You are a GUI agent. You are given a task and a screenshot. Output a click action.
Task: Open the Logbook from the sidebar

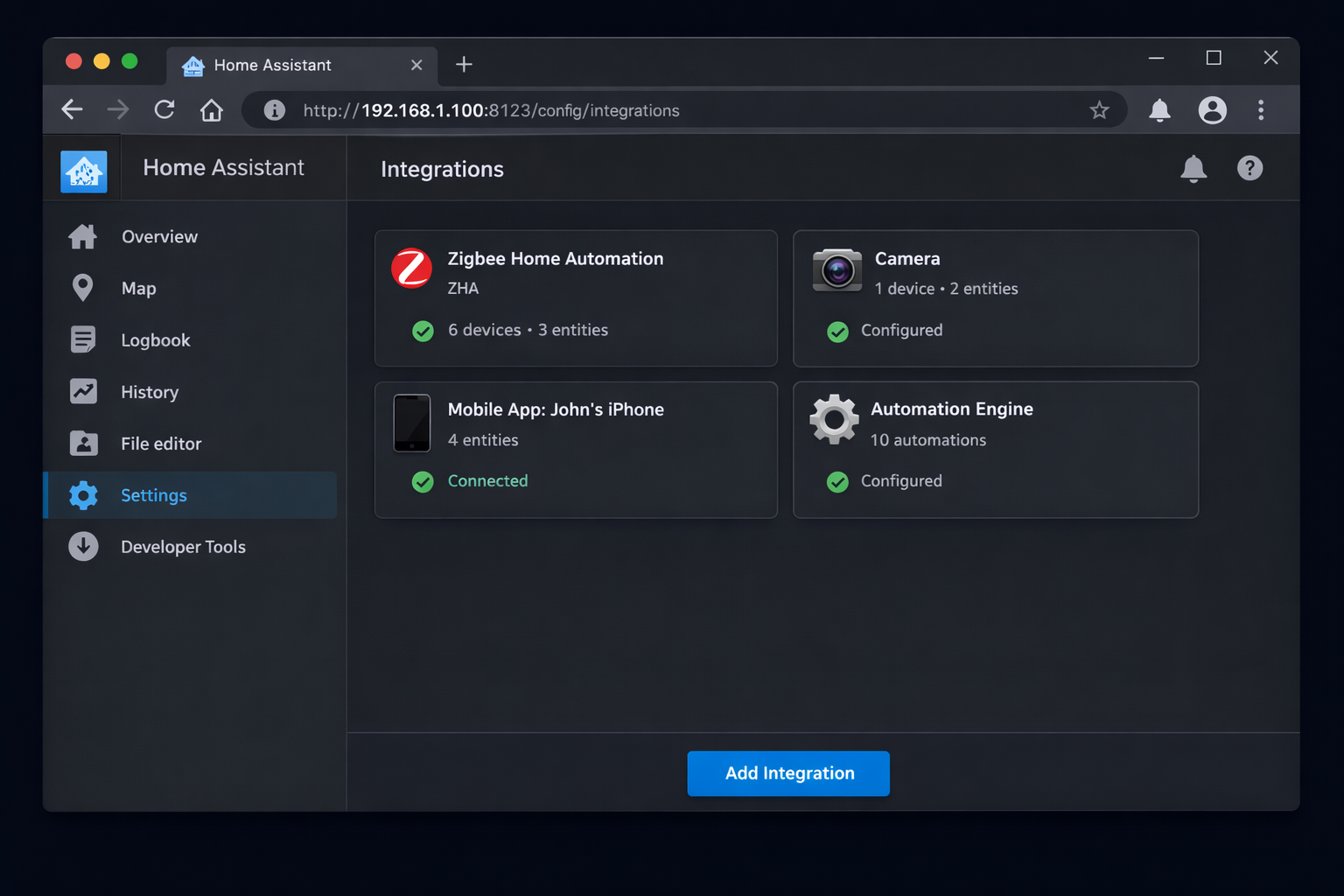point(83,339)
